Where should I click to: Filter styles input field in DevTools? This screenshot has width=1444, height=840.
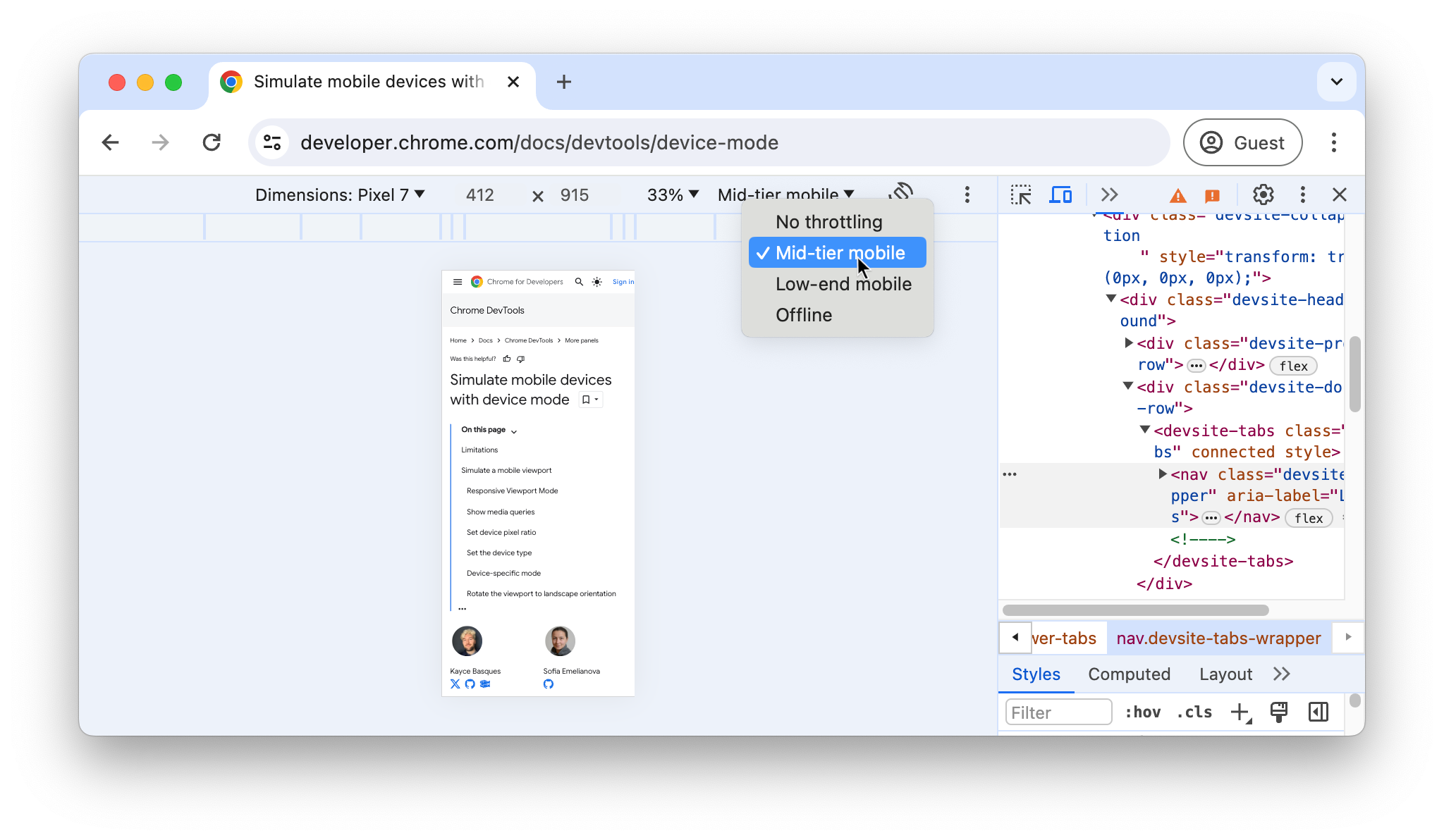click(x=1057, y=712)
